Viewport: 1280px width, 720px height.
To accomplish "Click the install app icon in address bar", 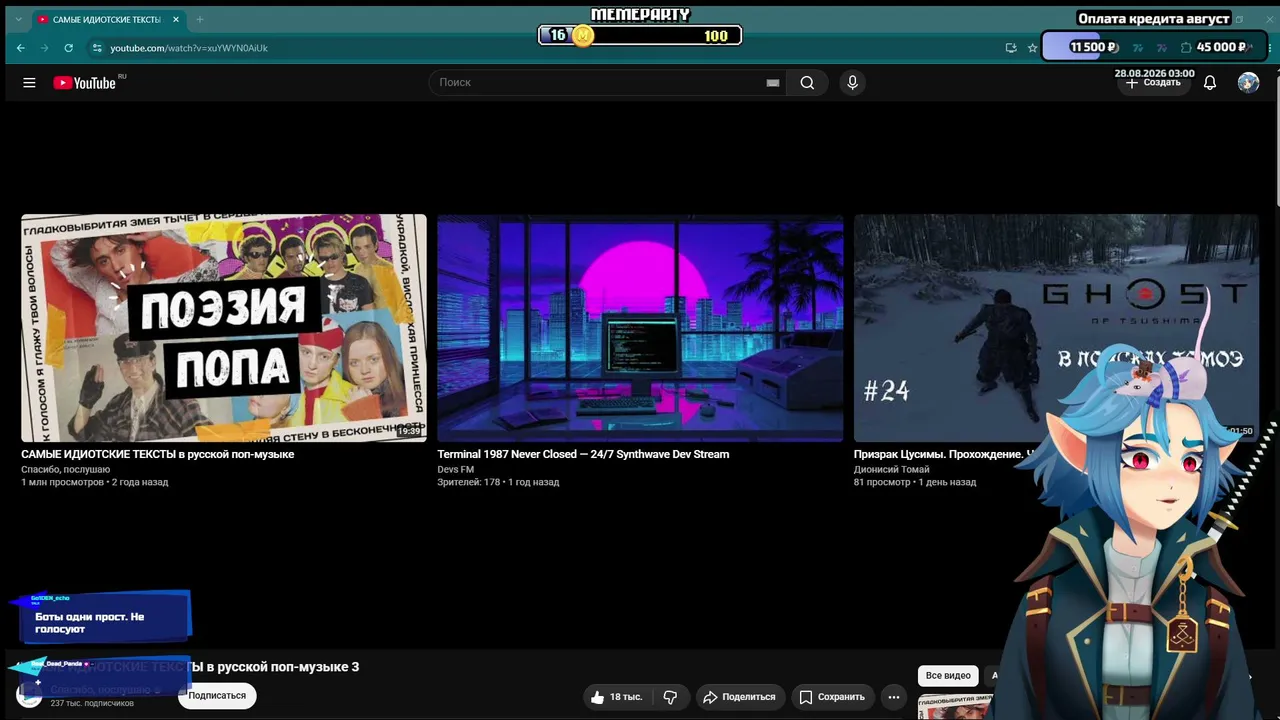I will pos(1011,48).
